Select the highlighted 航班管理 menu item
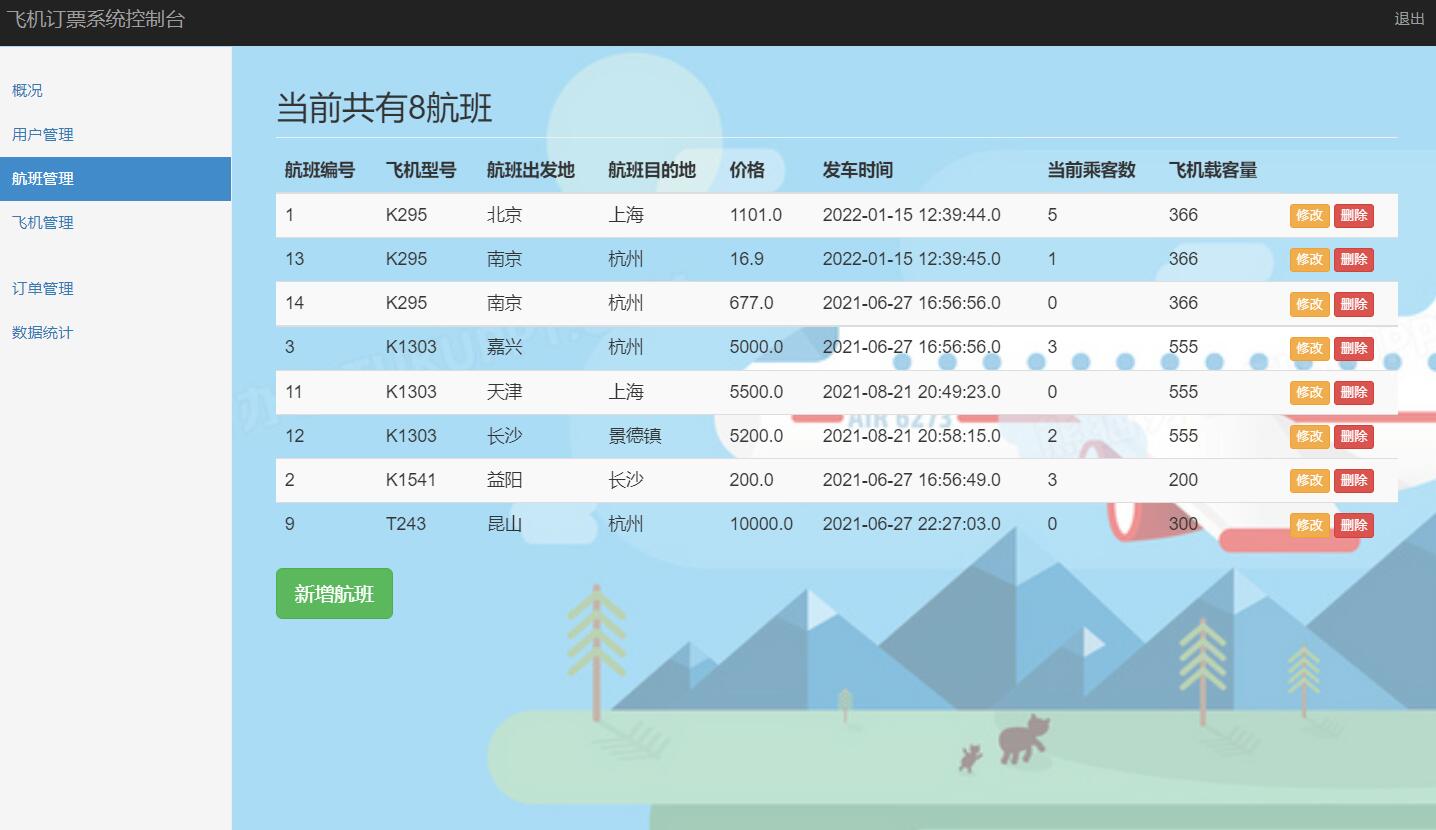This screenshot has height=830, width=1436. [41, 178]
